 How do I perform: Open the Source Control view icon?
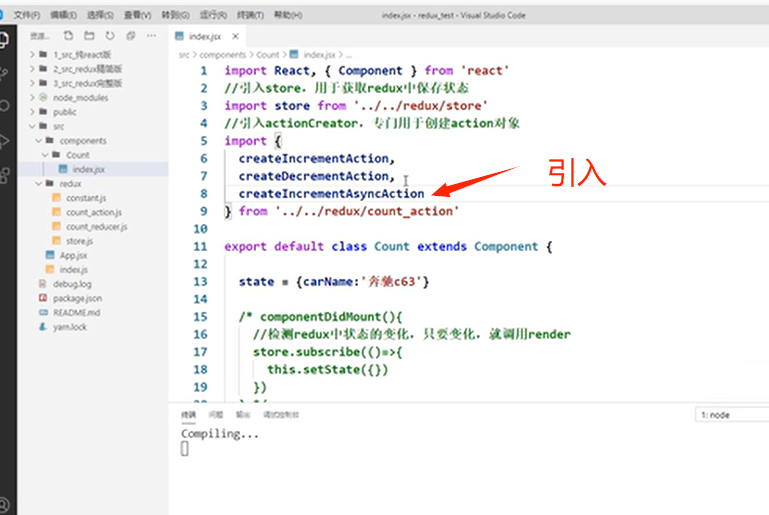point(3,74)
